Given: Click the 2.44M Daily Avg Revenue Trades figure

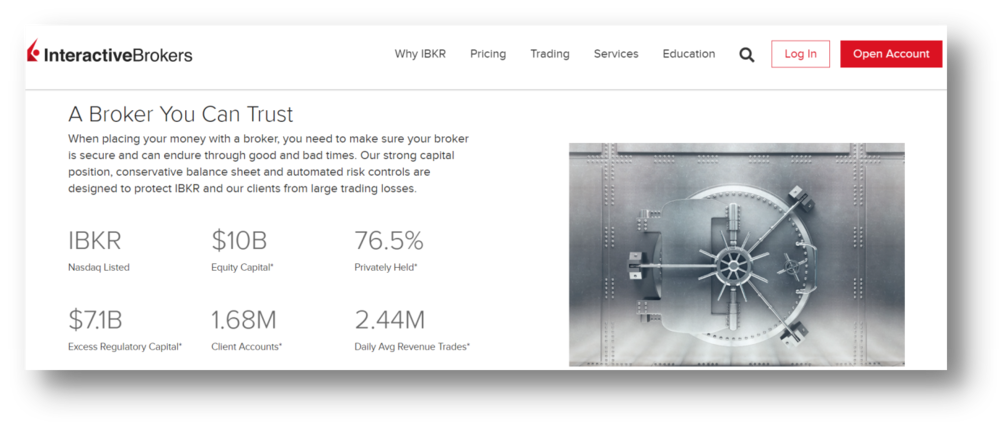Looking at the screenshot, I should click(x=390, y=320).
